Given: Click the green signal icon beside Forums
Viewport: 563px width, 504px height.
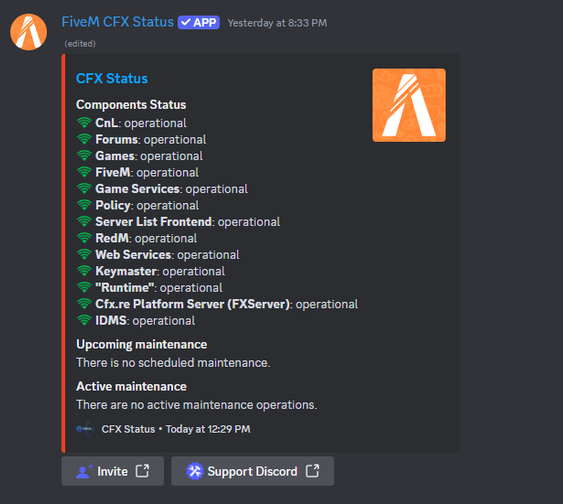Looking at the screenshot, I should tap(84, 139).
